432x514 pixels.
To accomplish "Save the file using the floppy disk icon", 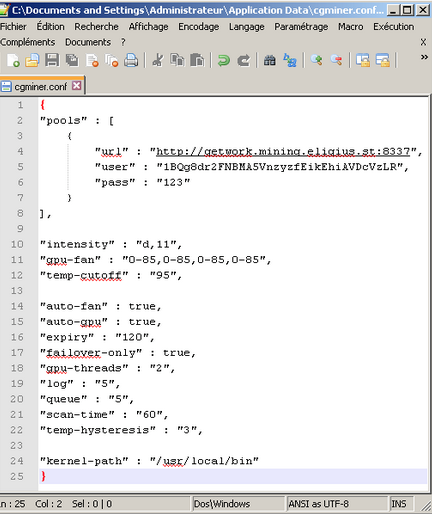I will [52, 60].
